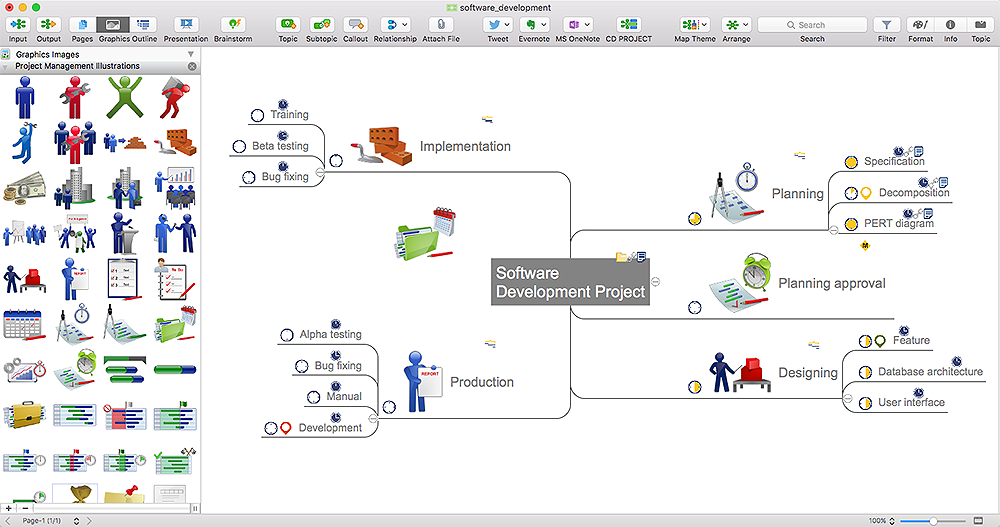Add a Callout to the topic
The width and height of the screenshot is (1000, 527).
point(355,24)
